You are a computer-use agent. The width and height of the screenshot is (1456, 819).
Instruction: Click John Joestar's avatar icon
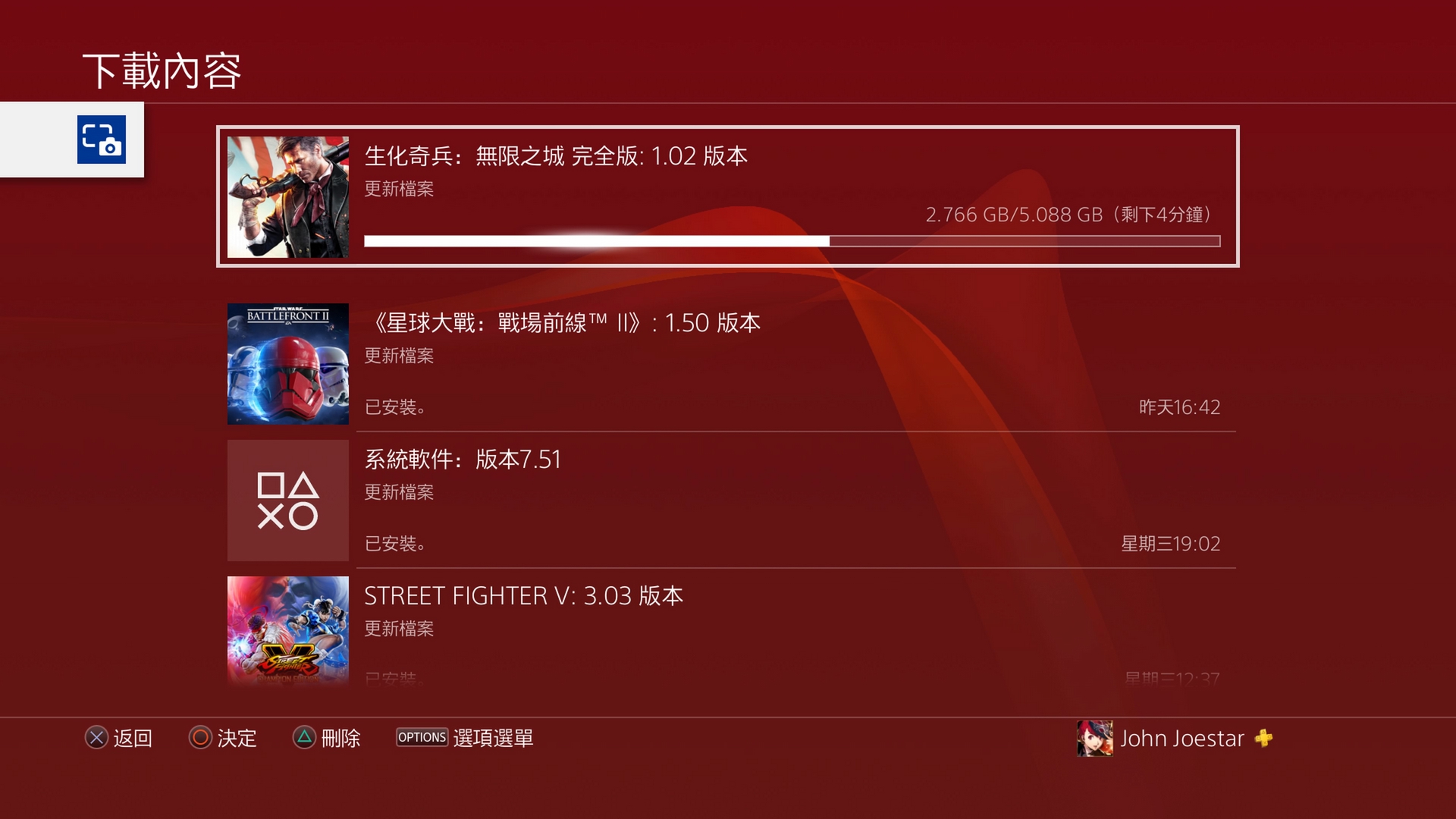1095,739
